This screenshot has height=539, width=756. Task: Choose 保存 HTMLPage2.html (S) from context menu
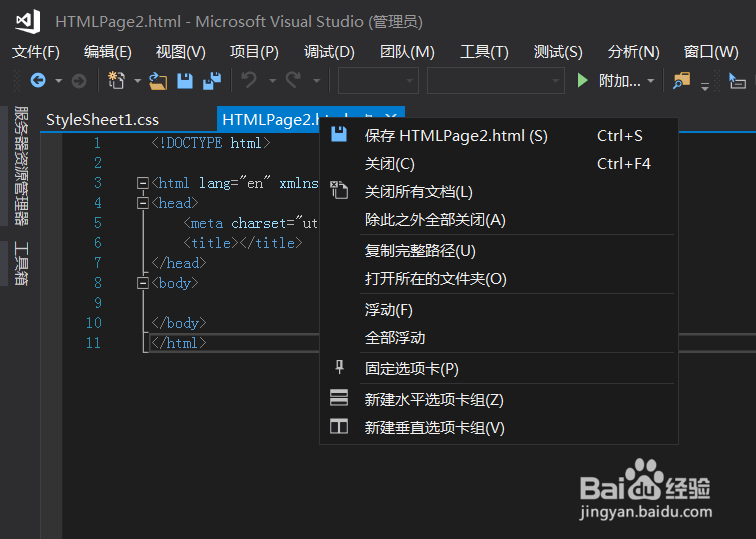pyautogui.click(x=499, y=136)
